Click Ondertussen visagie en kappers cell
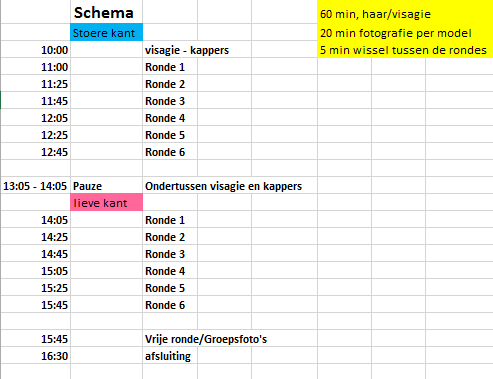The image size is (493, 379). coord(223,186)
